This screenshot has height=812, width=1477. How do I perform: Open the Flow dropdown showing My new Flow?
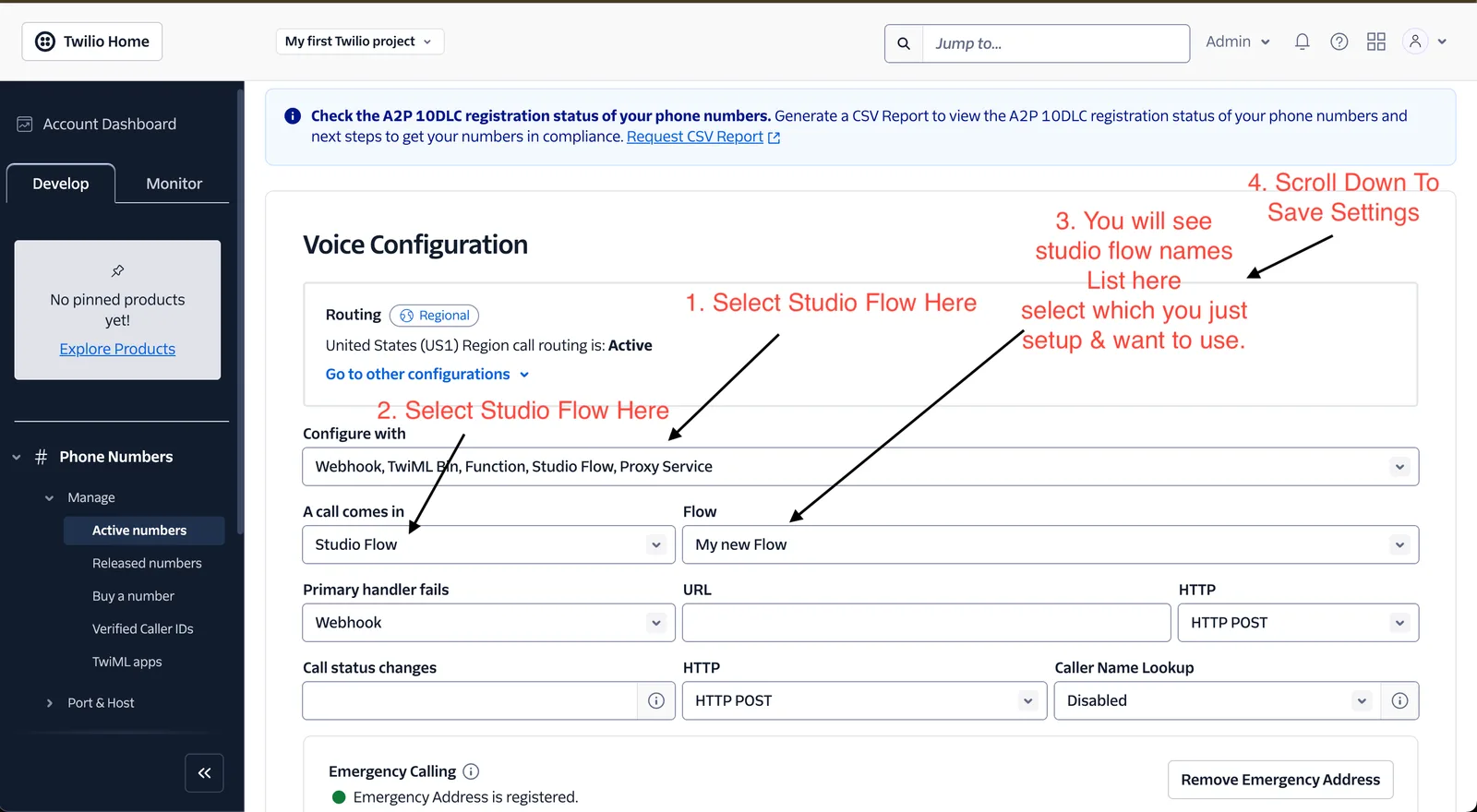tap(1051, 545)
